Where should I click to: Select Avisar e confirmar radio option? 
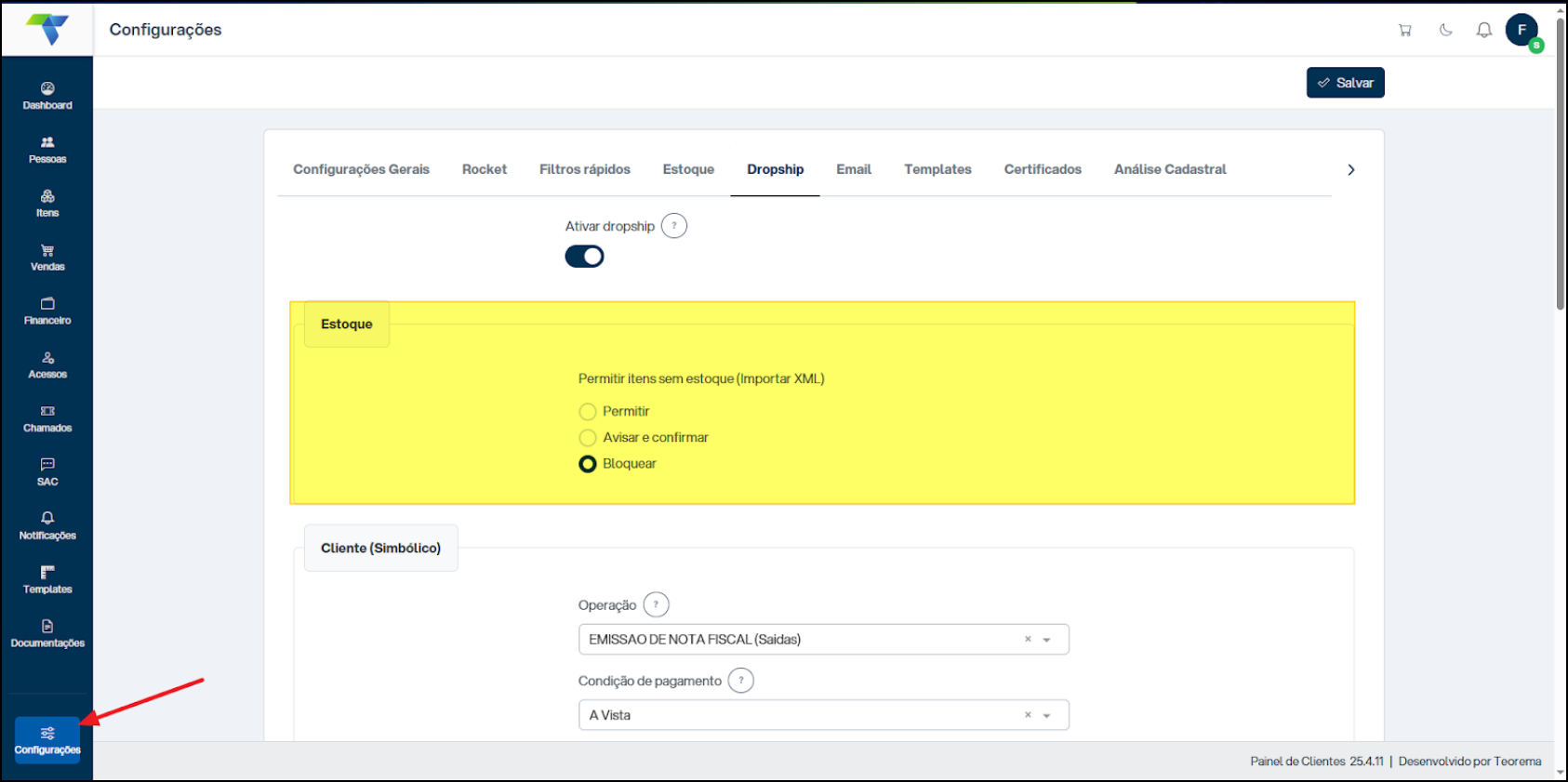click(588, 438)
